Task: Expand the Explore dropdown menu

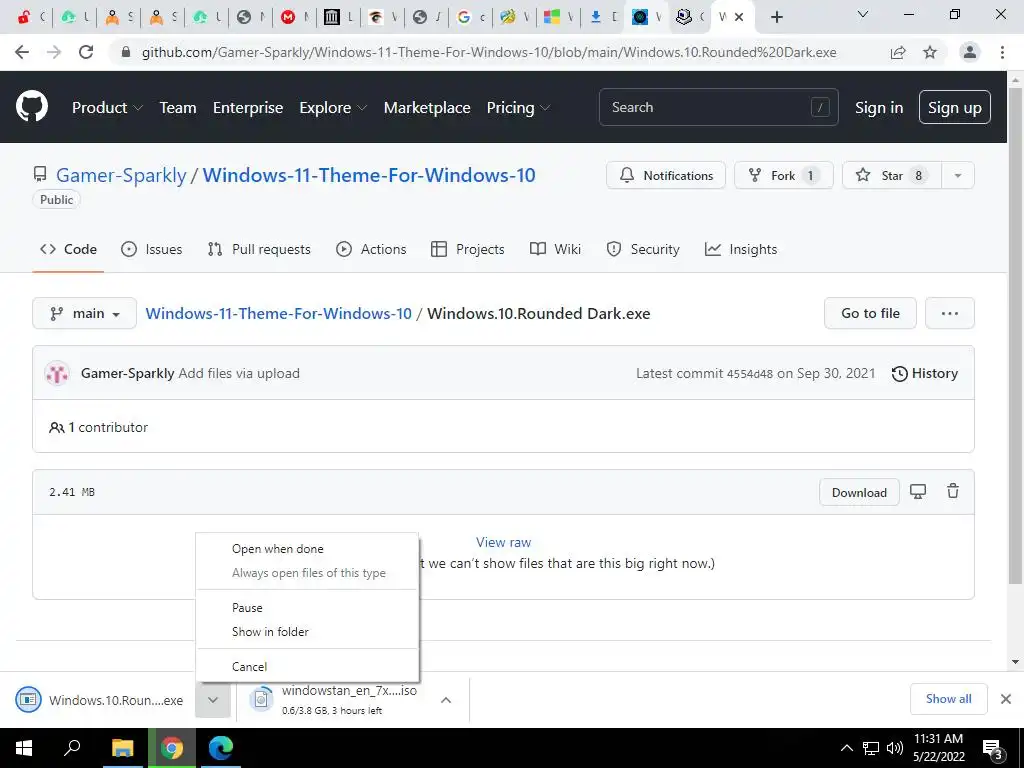Action: tap(333, 108)
